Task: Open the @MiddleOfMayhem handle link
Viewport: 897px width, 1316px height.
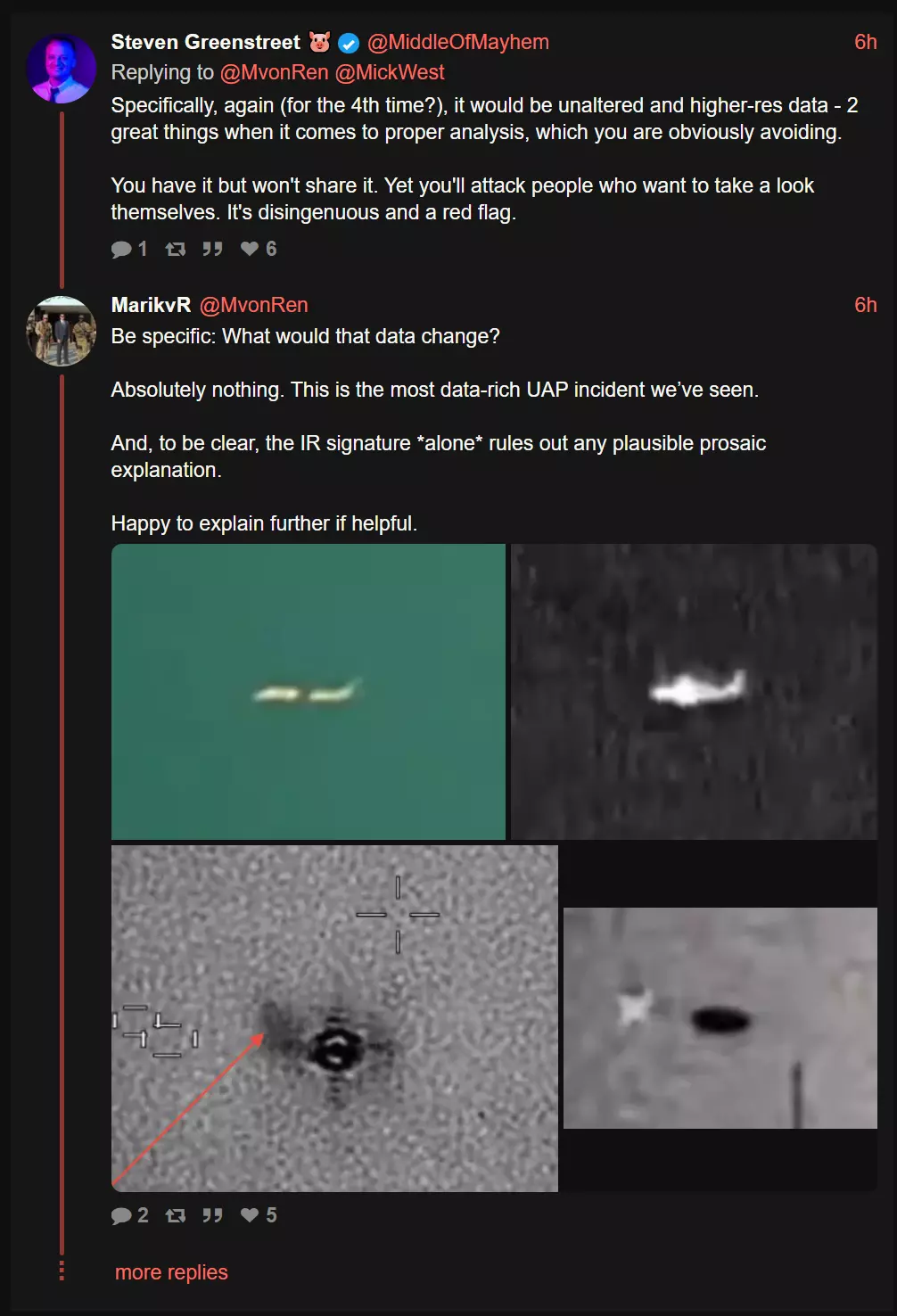Action: click(458, 42)
